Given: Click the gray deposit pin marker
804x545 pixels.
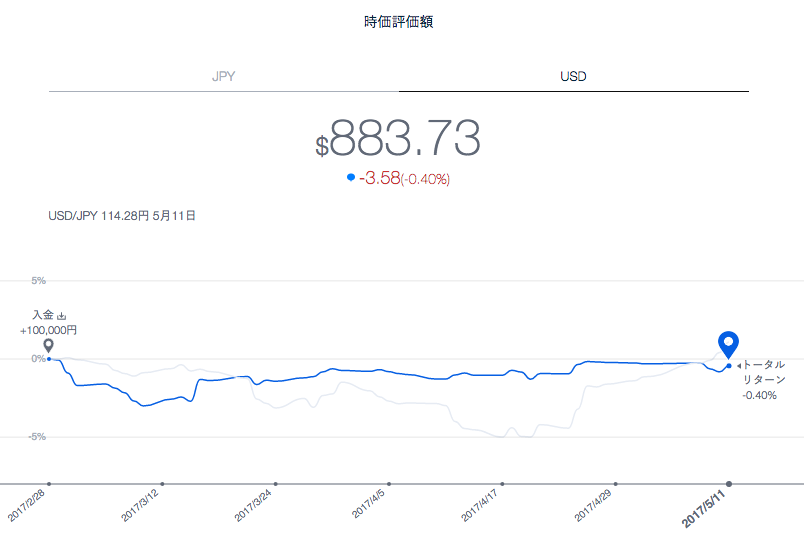Looking at the screenshot, I should coord(49,346).
